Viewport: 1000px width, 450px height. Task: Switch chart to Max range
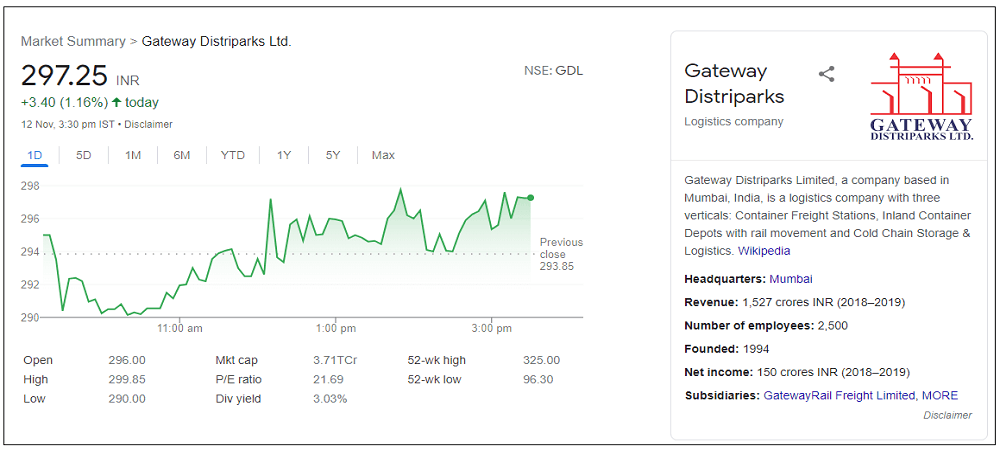click(383, 155)
